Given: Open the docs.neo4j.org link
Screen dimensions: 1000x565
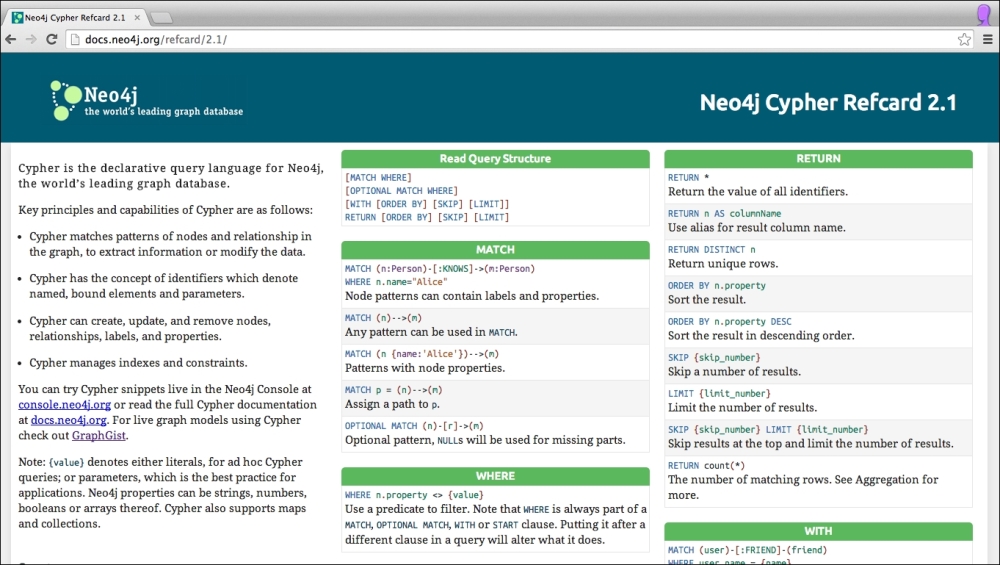Looking at the screenshot, I should (x=68, y=420).
